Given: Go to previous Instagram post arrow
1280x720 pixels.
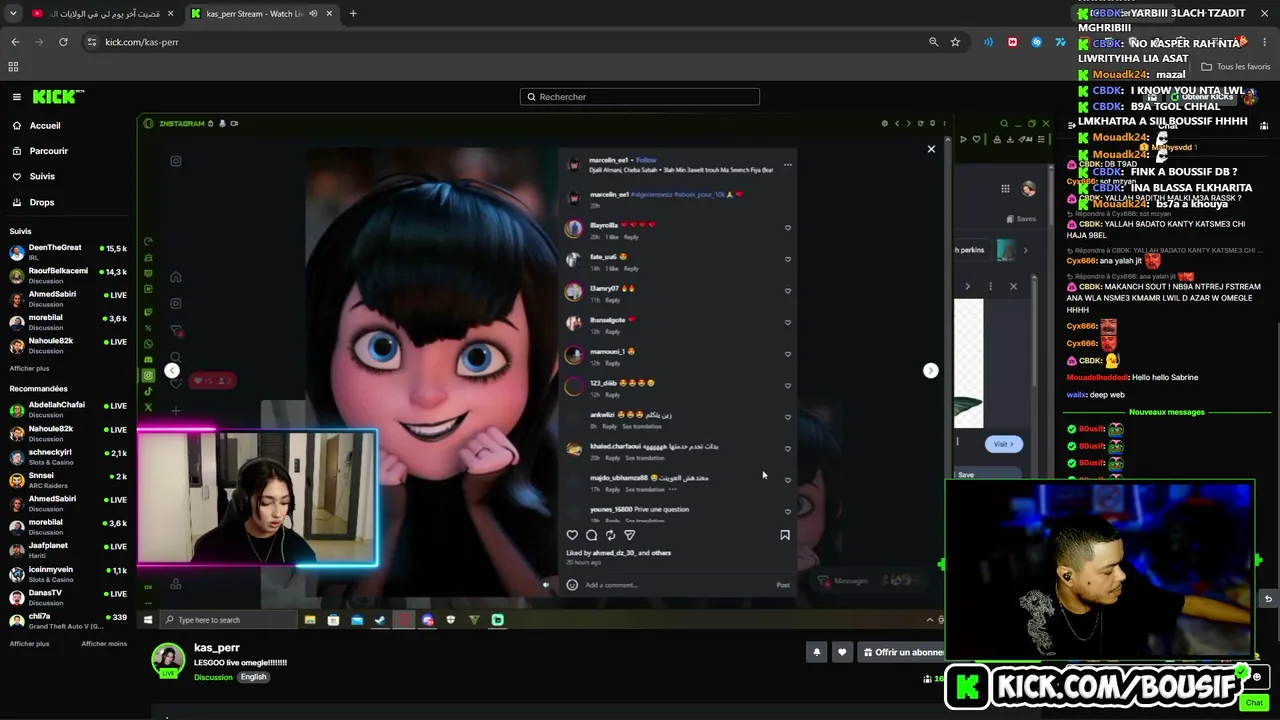Looking at the screenshot, I should pos(172,371).
